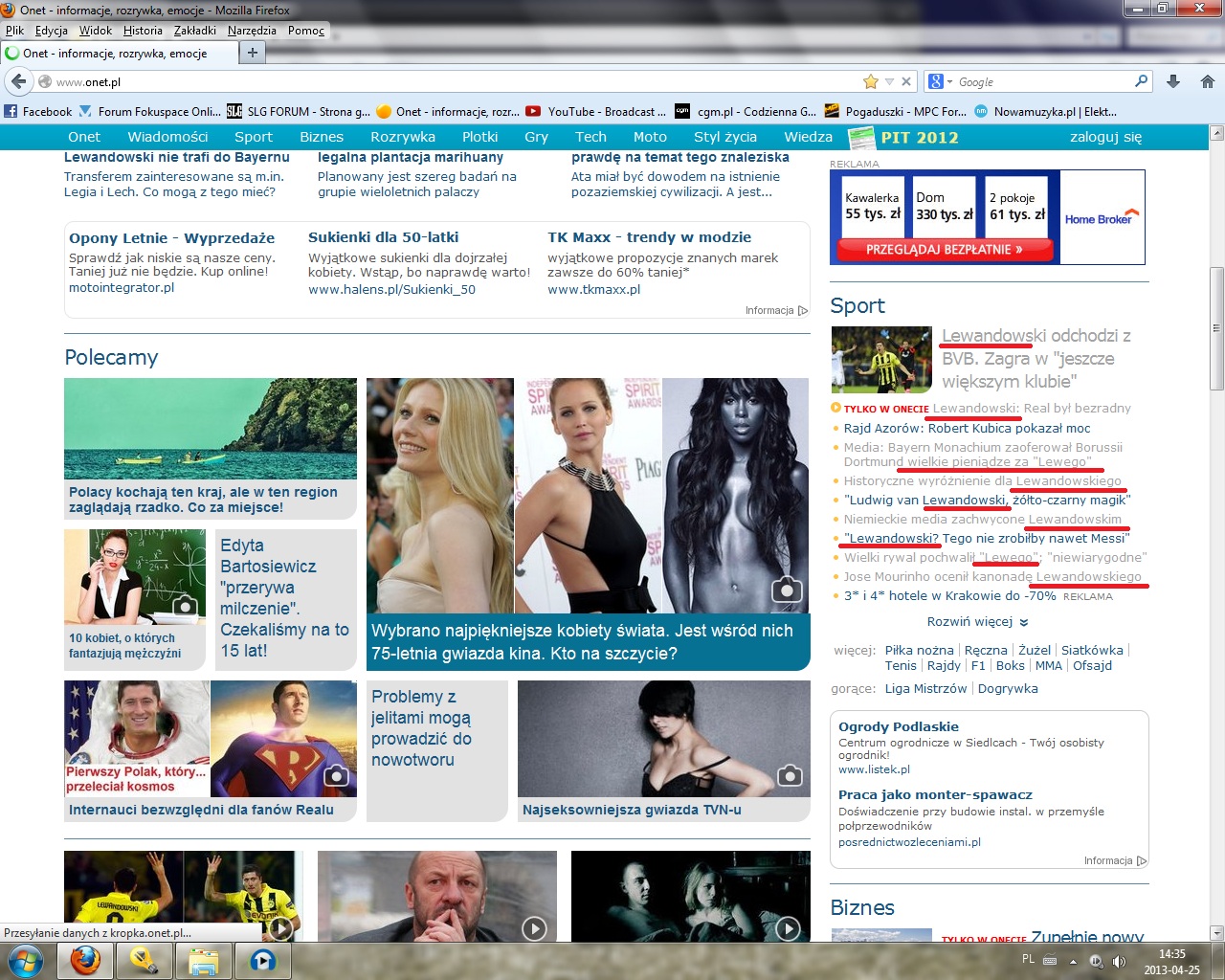Viewport: 1225px width, 980px height.
Task: Open Problemy z jelitami article tile
Action: (x=436, y=750)
